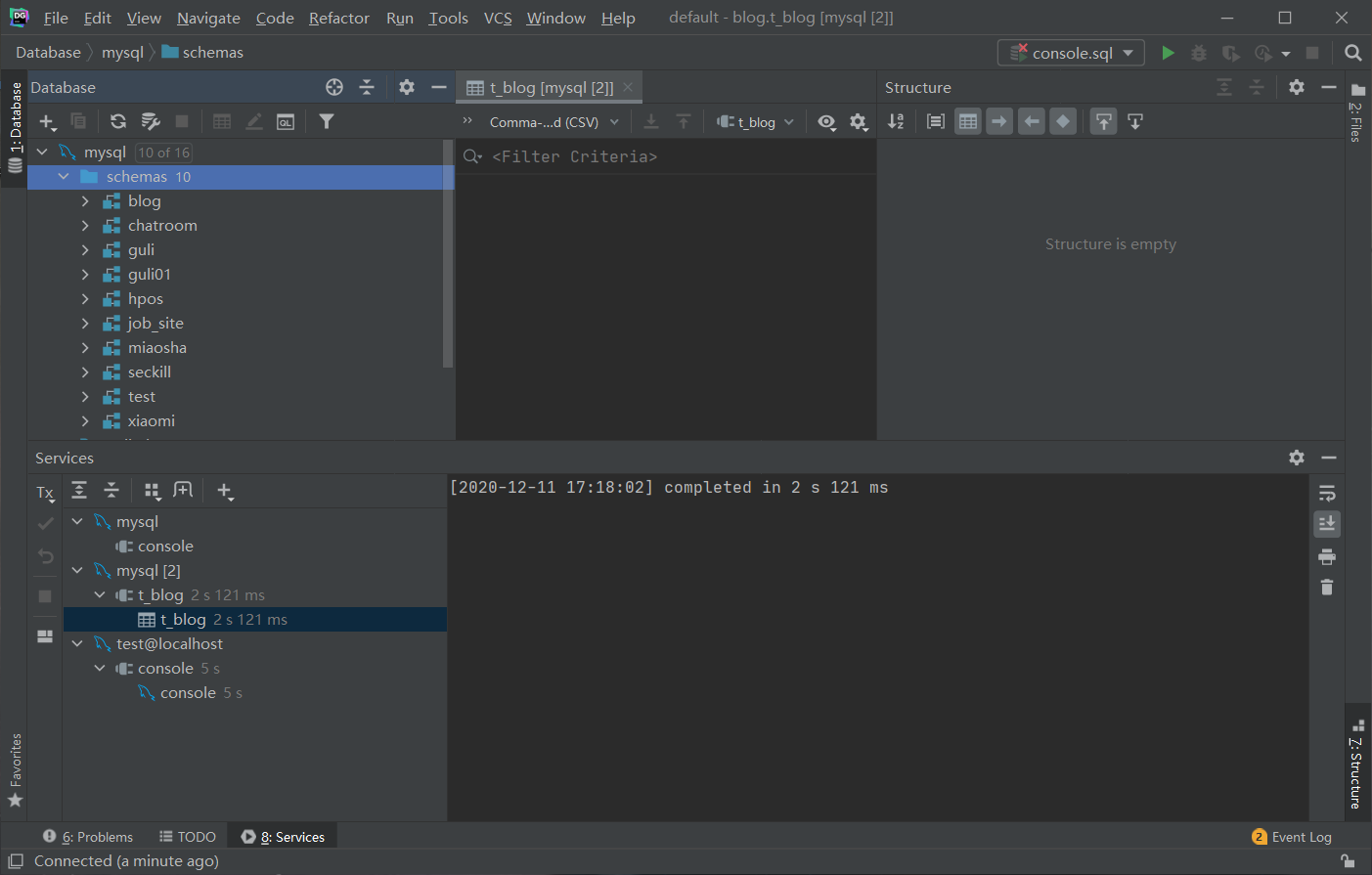Collapse the mysql data source node
1372x875 pixels.
point(42,152)
